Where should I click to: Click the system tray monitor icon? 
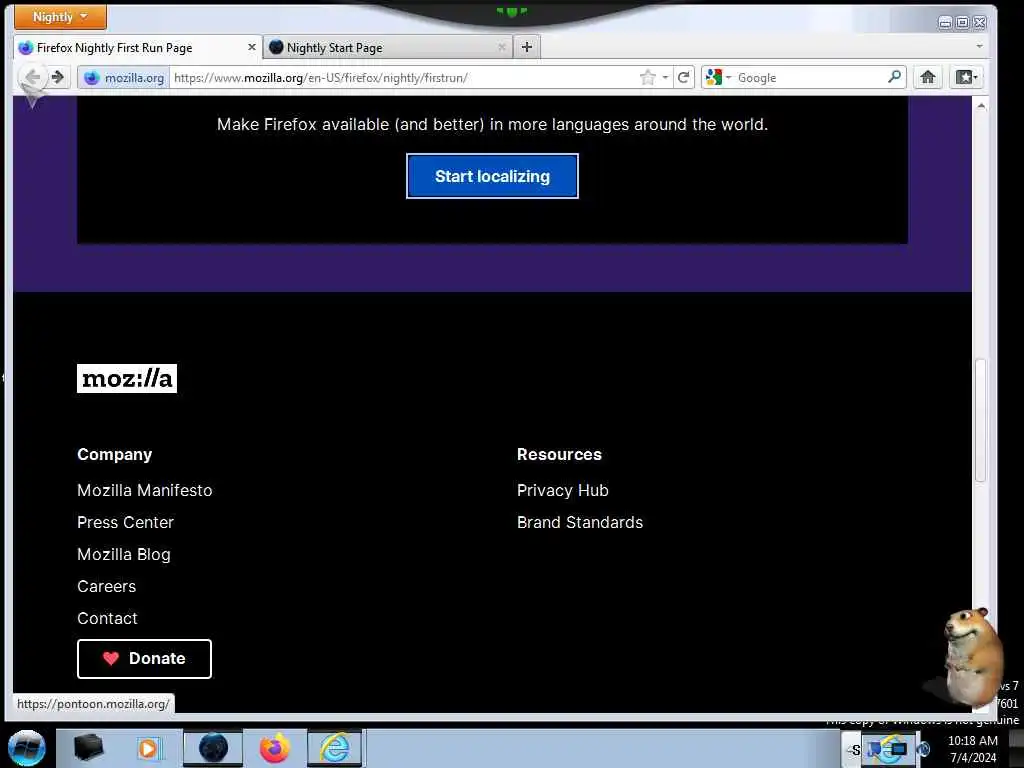tap(899, 750)
